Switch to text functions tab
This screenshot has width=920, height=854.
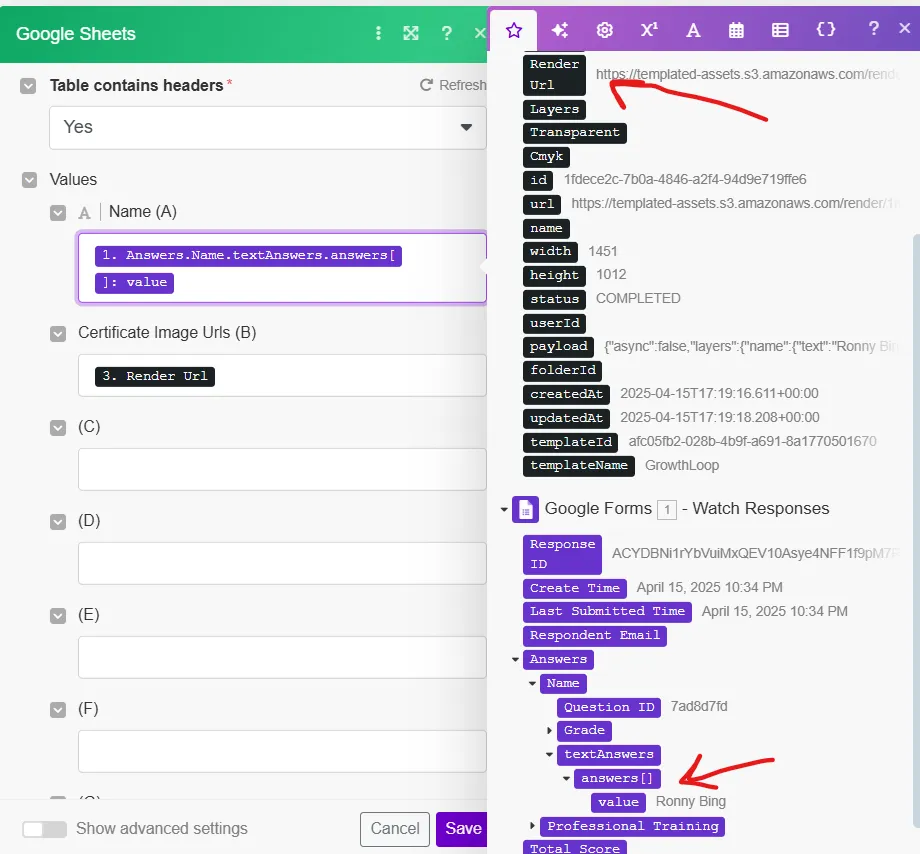[693, 30]
